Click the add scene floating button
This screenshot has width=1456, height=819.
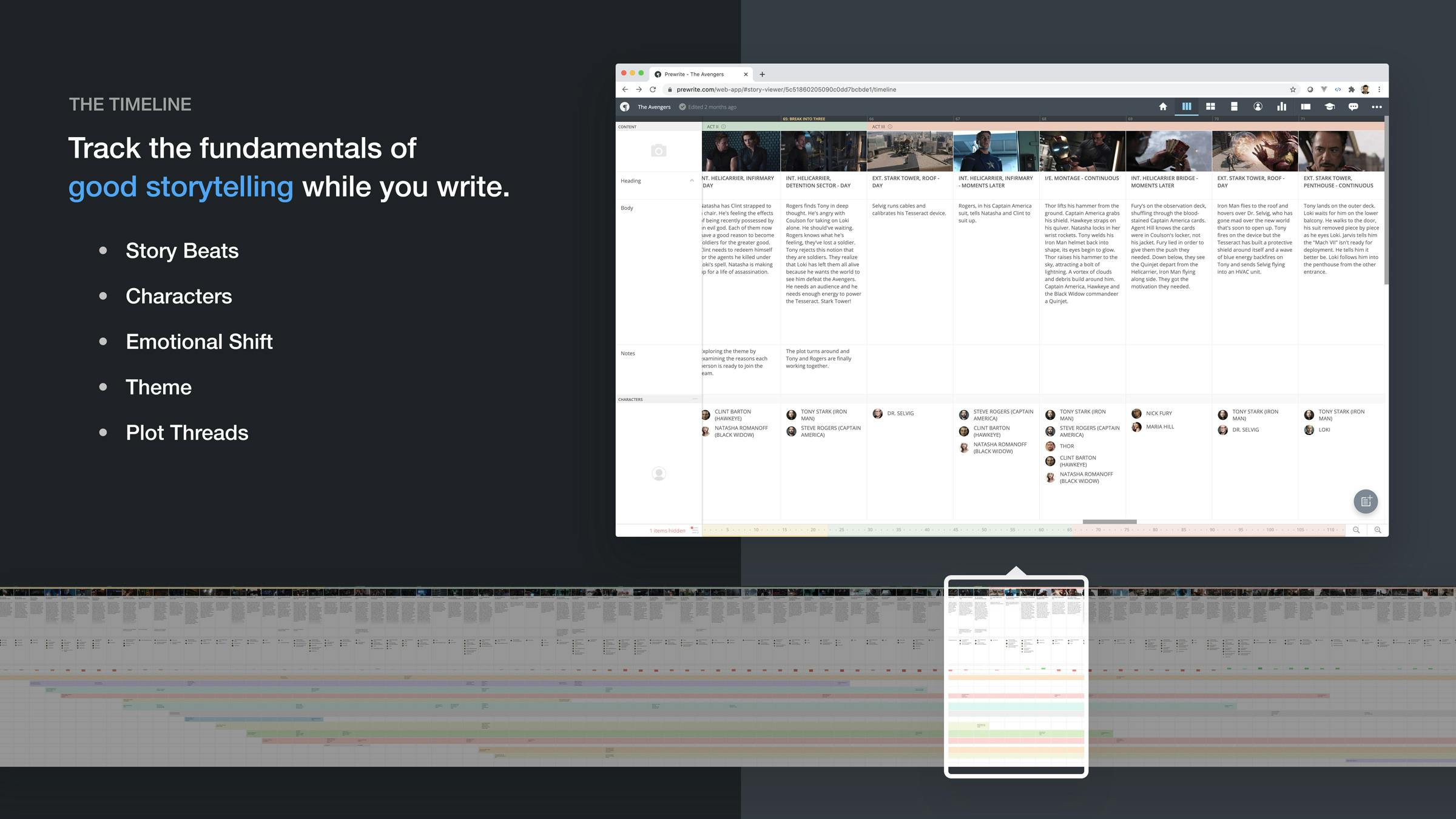tap(1366, 501)
